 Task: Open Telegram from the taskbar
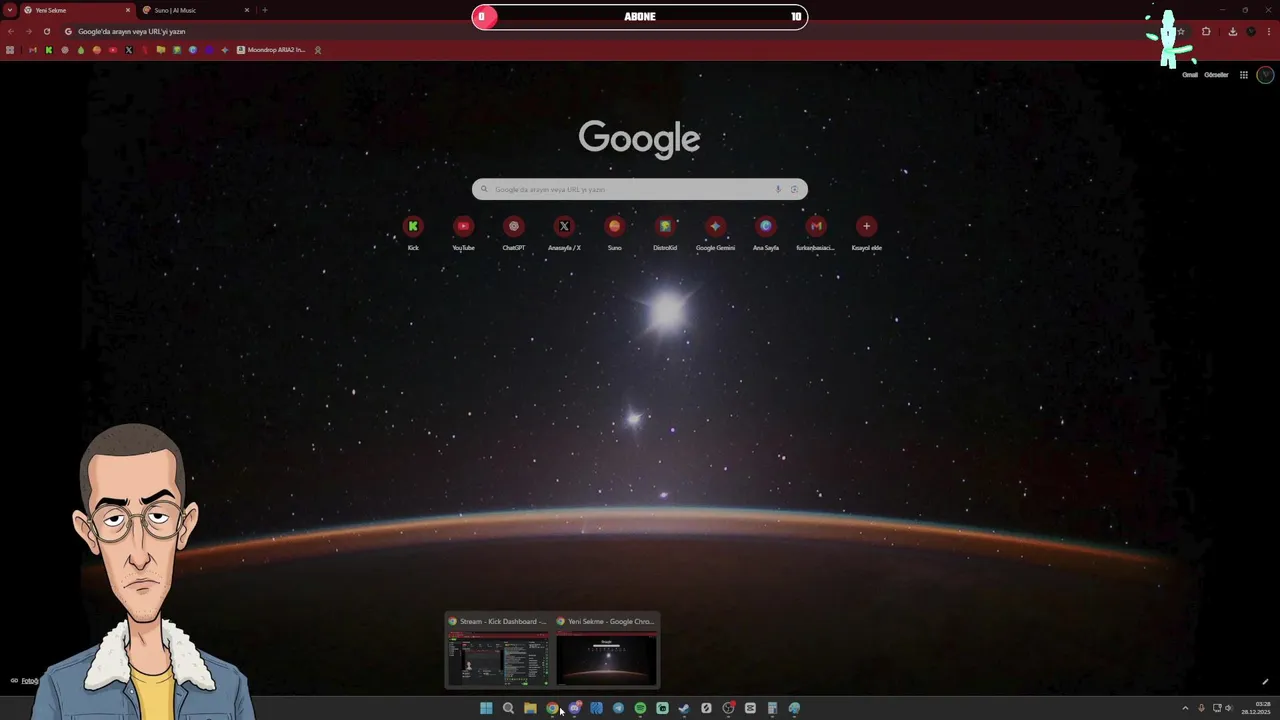pos(618,708)
